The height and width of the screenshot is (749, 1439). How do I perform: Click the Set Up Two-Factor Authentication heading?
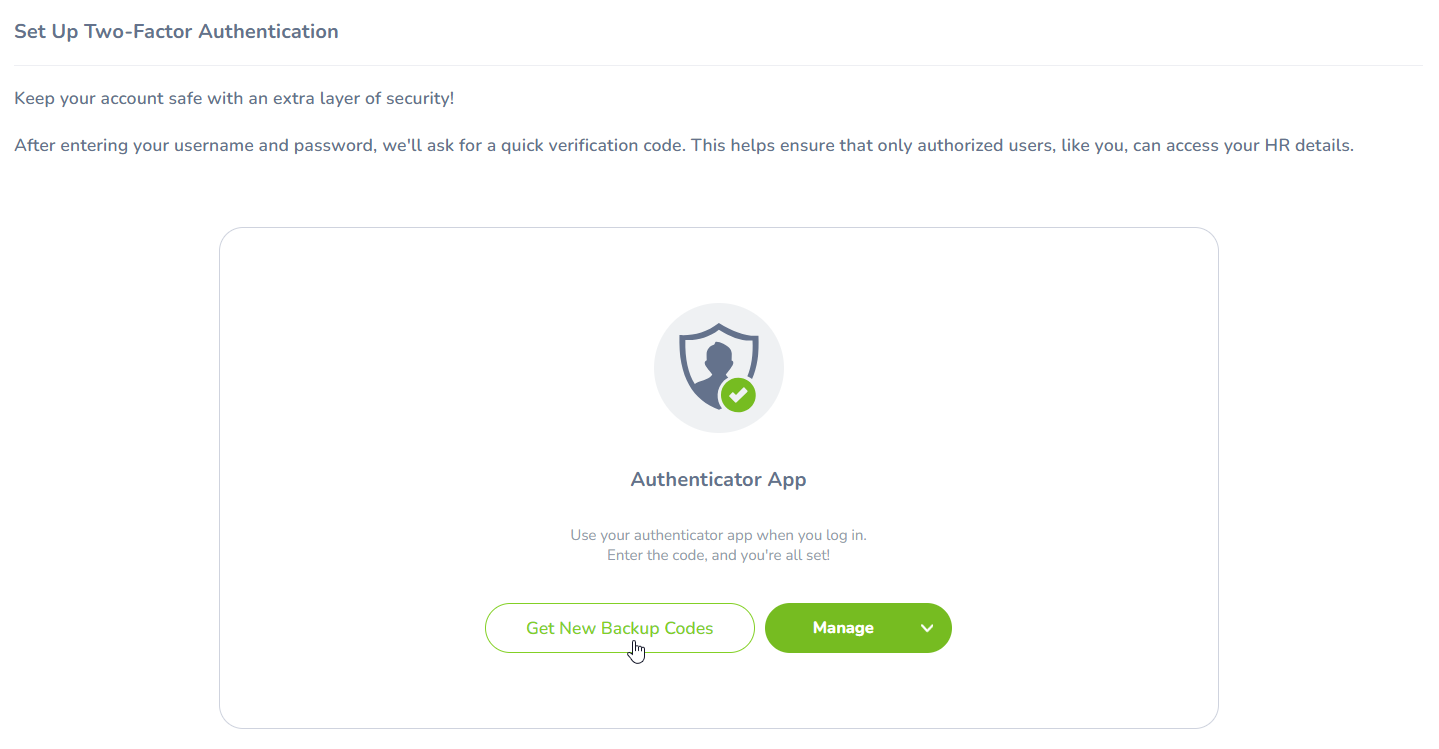[x=176, y=31]
